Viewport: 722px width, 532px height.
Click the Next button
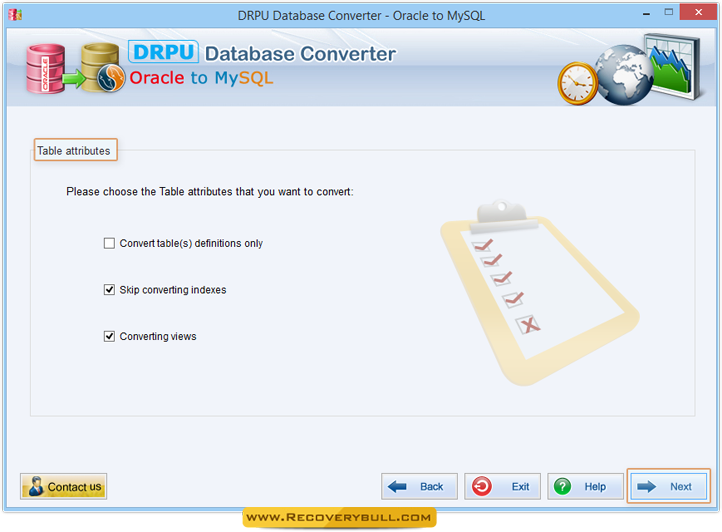(668, 486)
